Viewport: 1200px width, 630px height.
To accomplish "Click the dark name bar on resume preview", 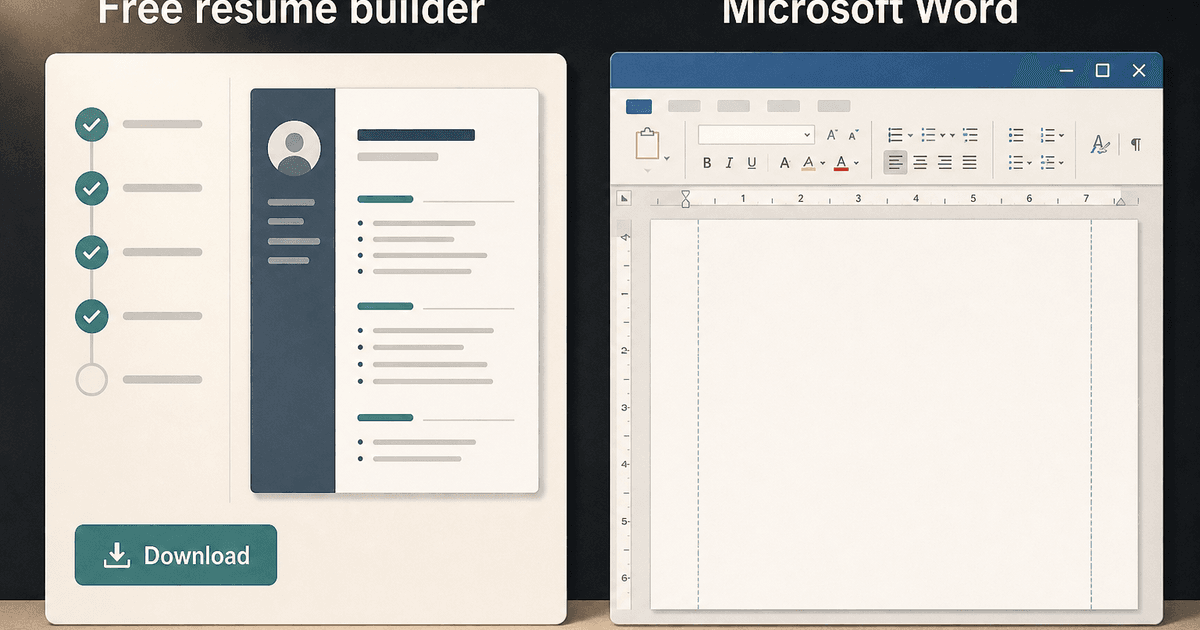I will coord(416,134).
